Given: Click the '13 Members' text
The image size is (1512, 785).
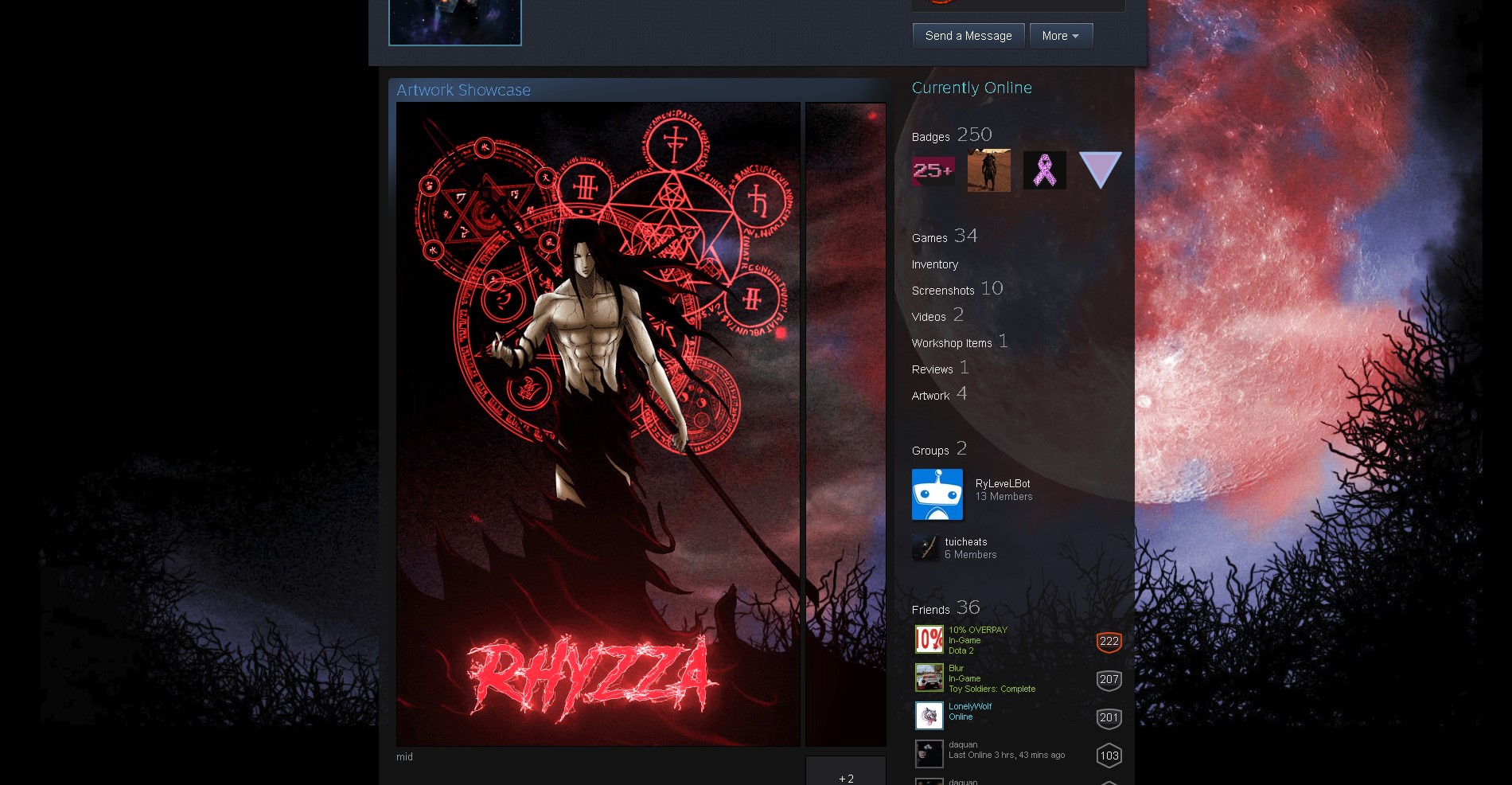Looking at the screenshot, I should coord(1004,496).
